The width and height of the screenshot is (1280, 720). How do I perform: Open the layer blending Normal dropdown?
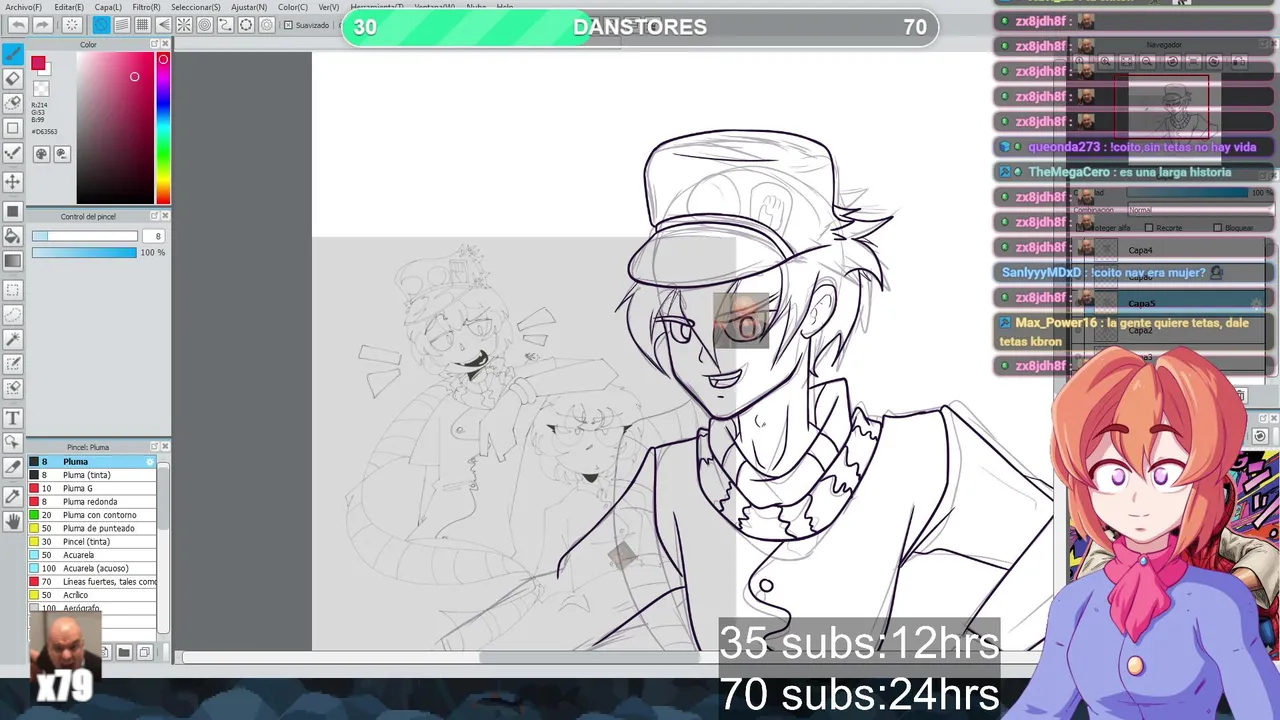point(1200,210)
